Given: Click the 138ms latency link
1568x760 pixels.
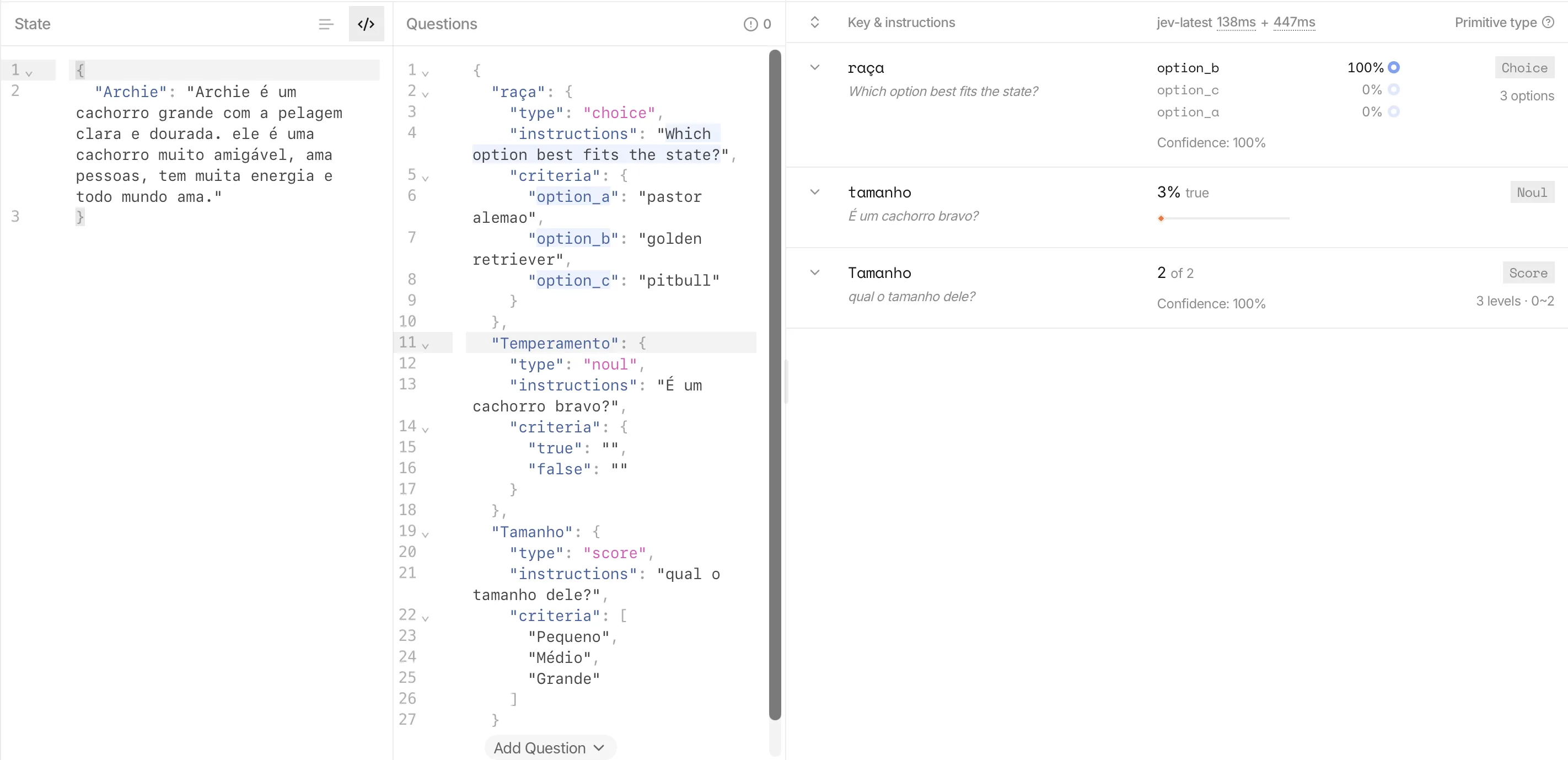Looking at the screenshot, I should coord(1236,23).
